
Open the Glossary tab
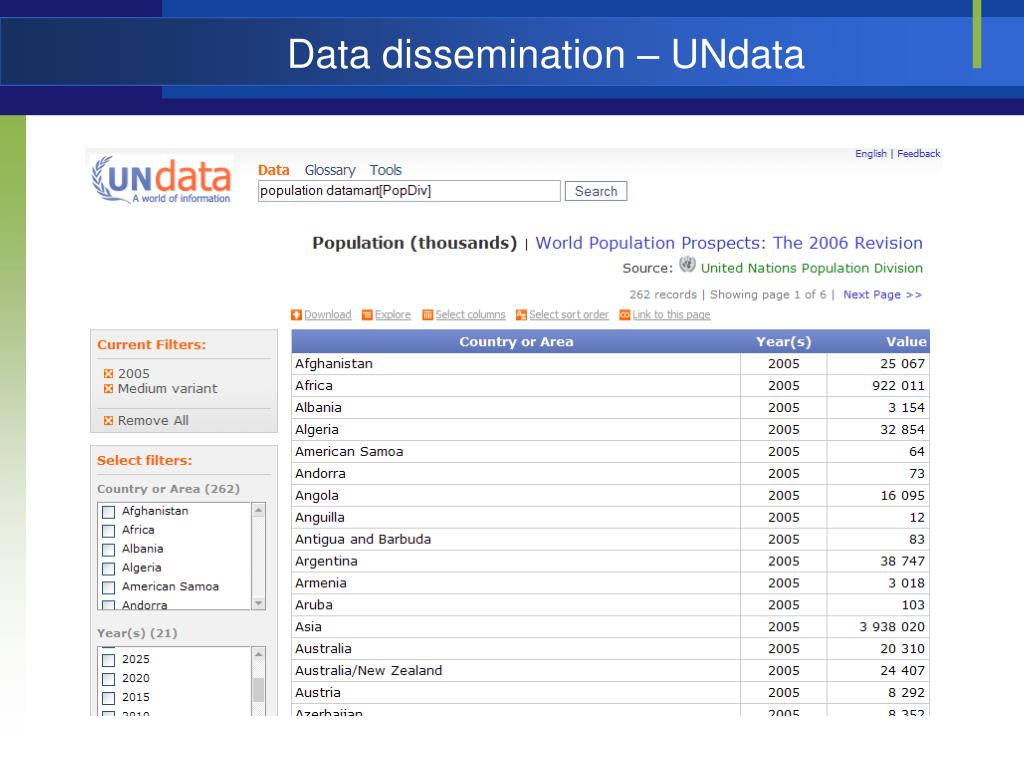[330, 170]
